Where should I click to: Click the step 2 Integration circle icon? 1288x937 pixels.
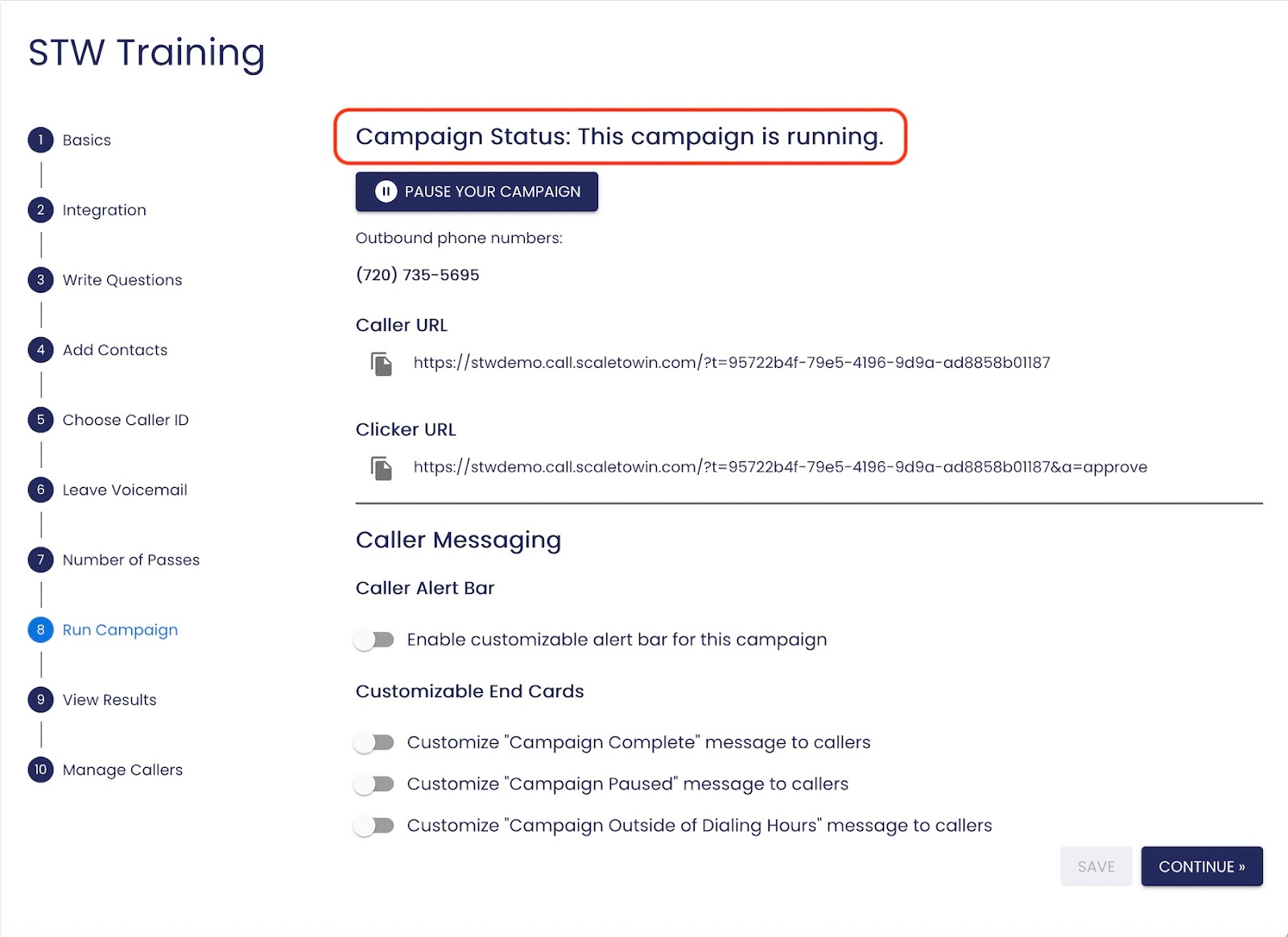click(x=40, y=210)
